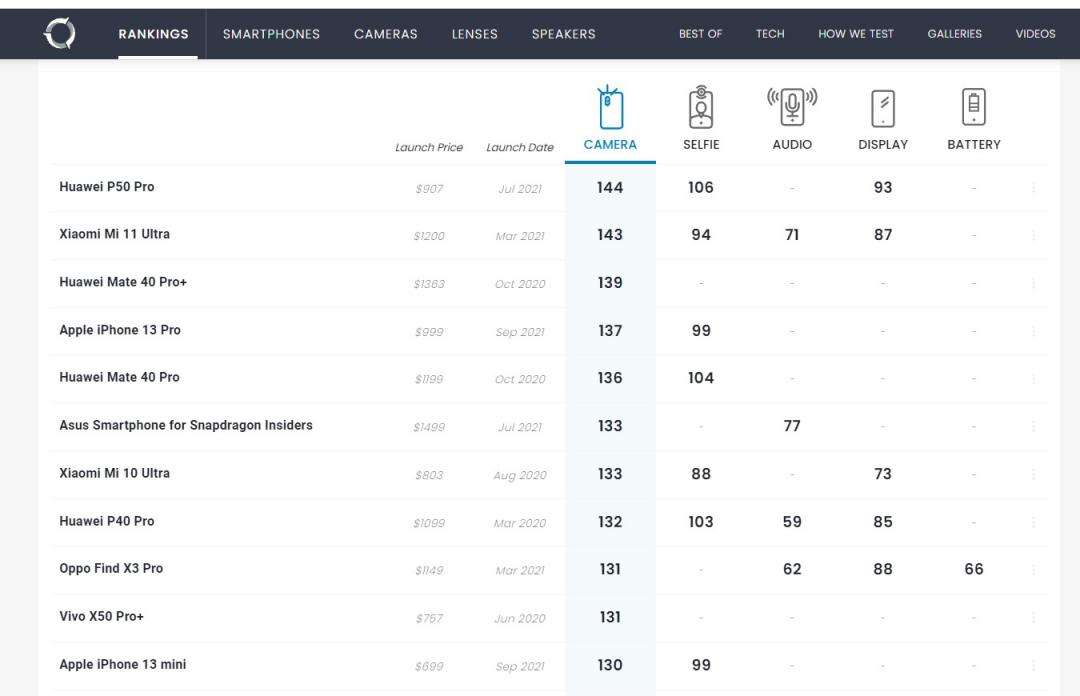Select the Battery ranking icon
The image size is (1080, 696).
(x=973, y=108)
